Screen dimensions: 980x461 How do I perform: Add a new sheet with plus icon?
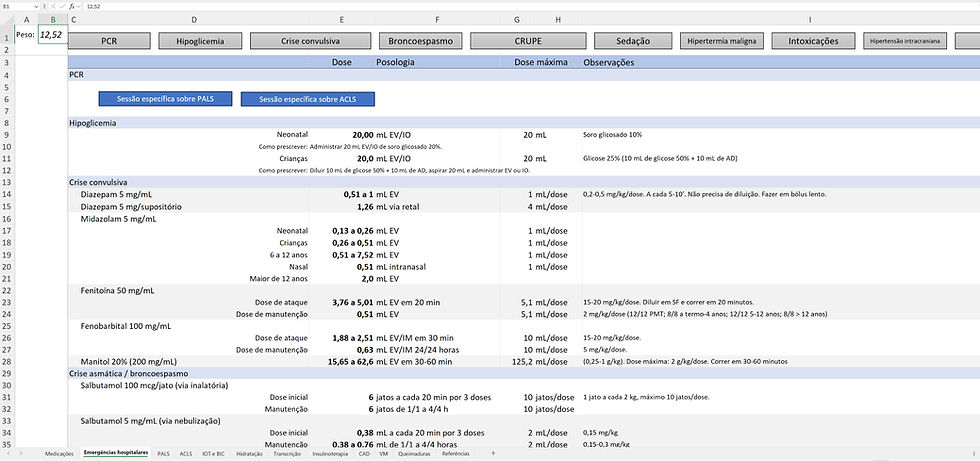494,453
